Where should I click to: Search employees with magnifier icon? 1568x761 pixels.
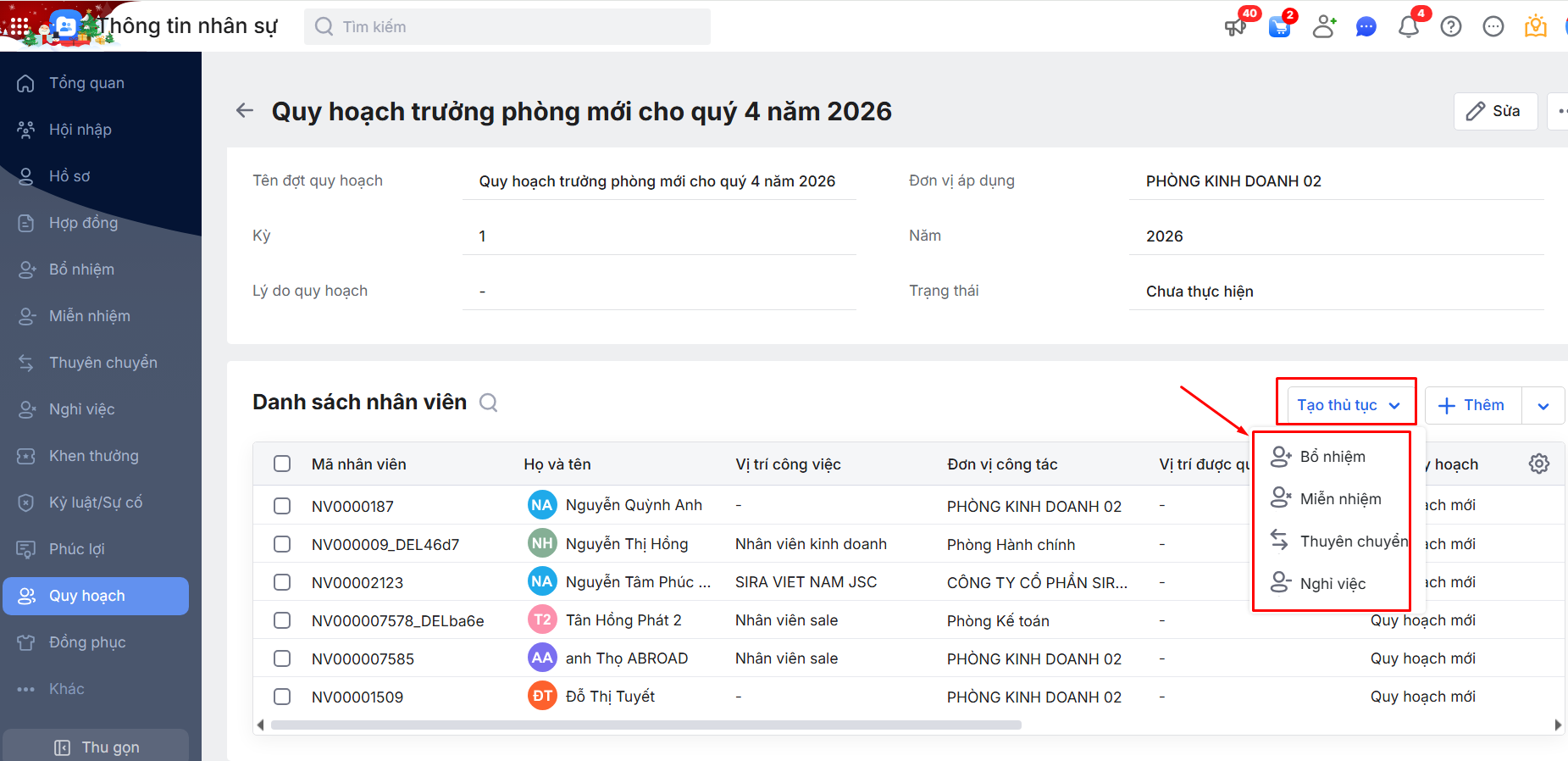tap(488, 403)
